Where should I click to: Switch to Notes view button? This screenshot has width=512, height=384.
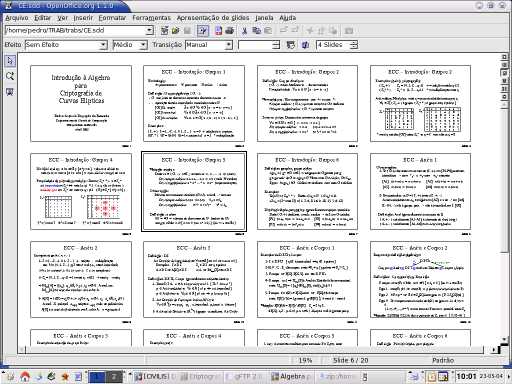(504, 81)
